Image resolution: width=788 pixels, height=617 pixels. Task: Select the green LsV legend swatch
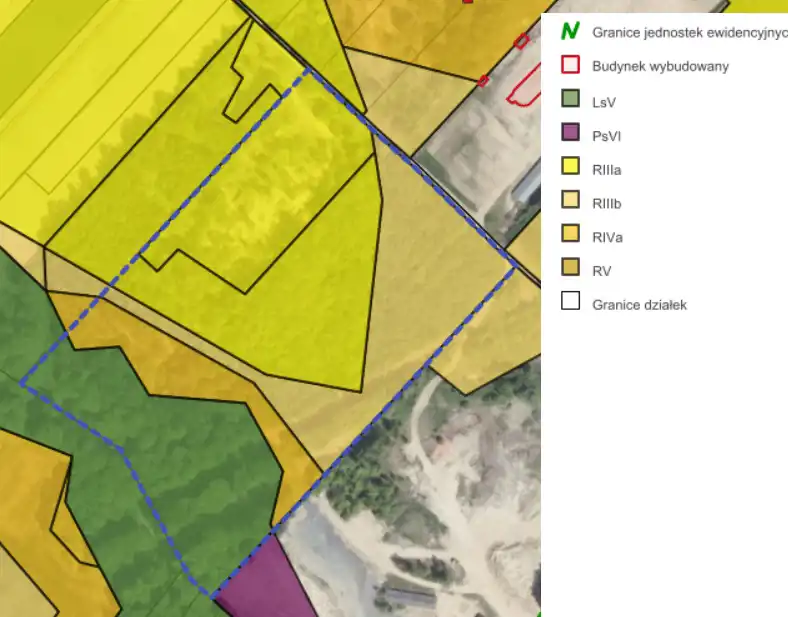(570, 100)
